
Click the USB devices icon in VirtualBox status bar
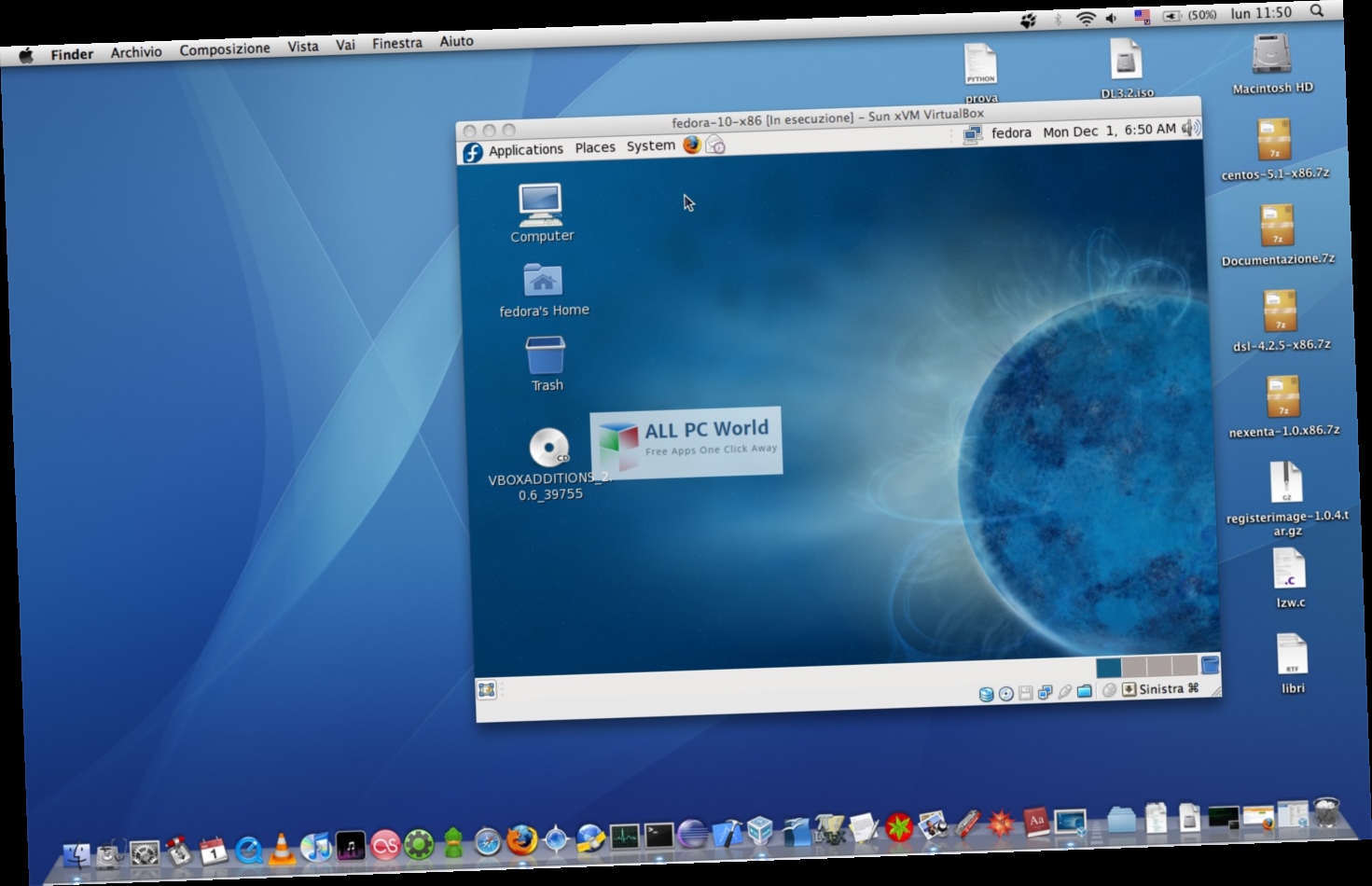[x=1064, y=692]
